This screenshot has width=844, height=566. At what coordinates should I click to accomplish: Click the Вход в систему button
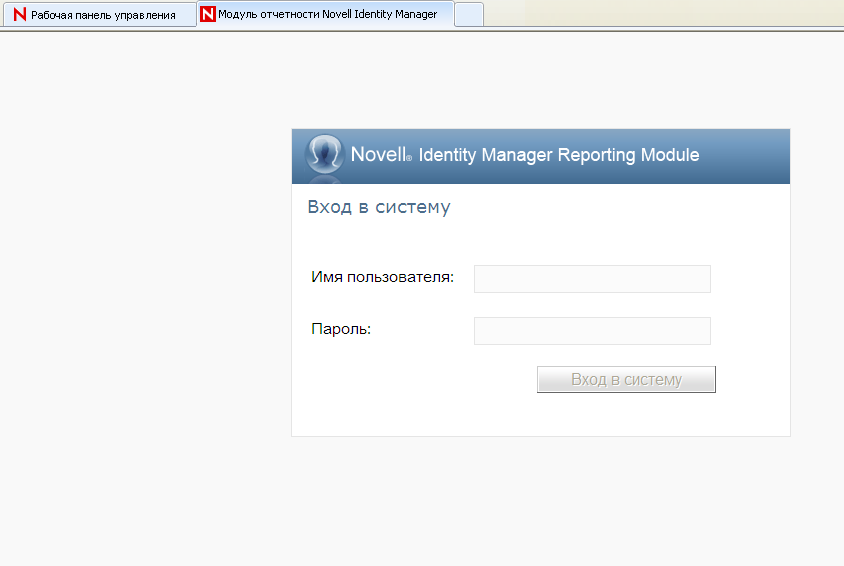[x=626, y=379]
